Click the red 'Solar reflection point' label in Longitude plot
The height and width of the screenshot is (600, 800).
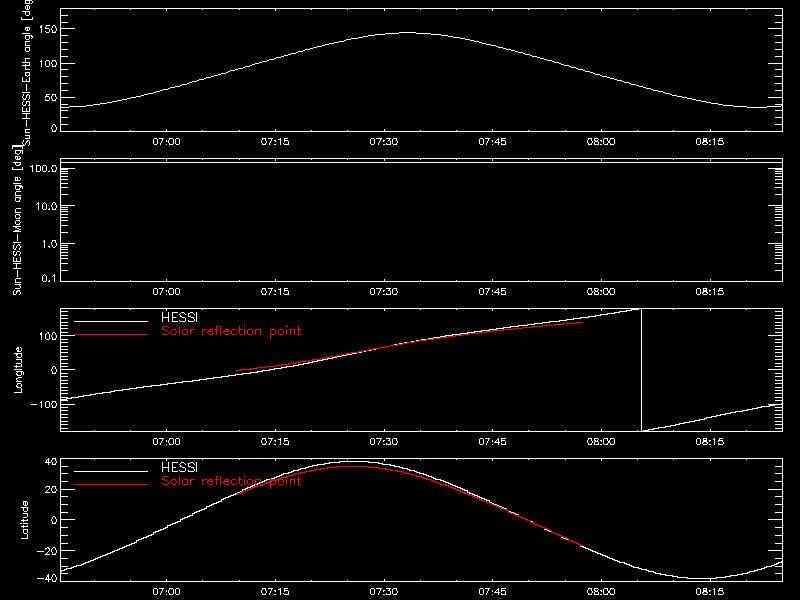(231, 331)
